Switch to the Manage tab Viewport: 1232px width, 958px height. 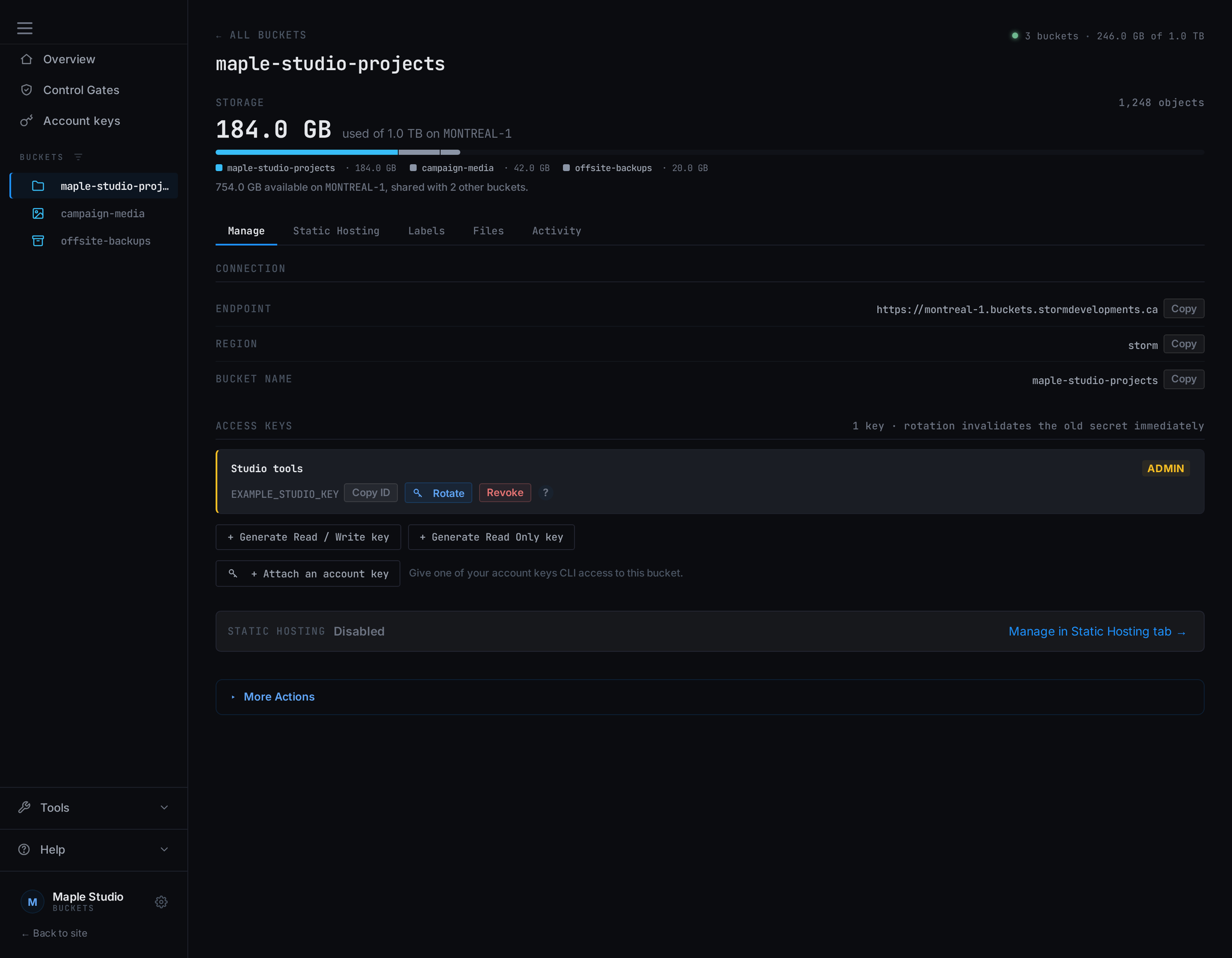(246, 231)
